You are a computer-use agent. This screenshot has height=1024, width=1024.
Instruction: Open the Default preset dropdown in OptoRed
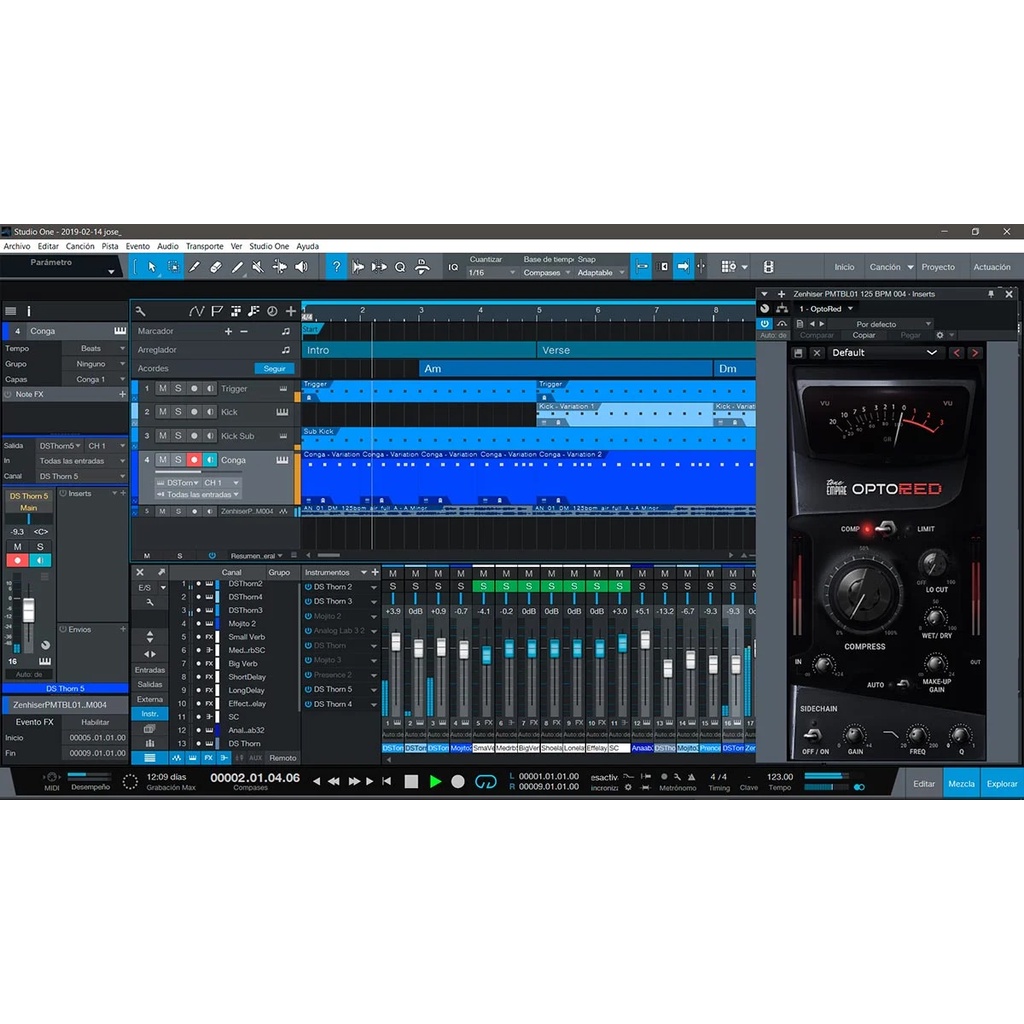click(885, 353)
